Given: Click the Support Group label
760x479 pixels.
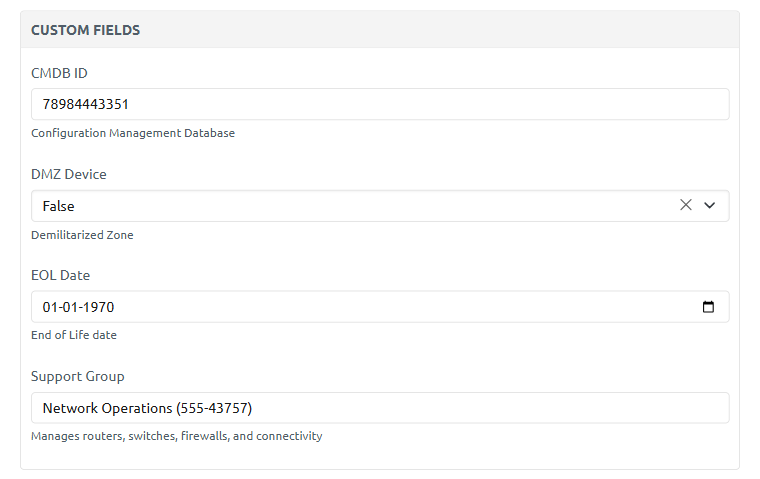Looking at the screenshot, I should point(78,376).
